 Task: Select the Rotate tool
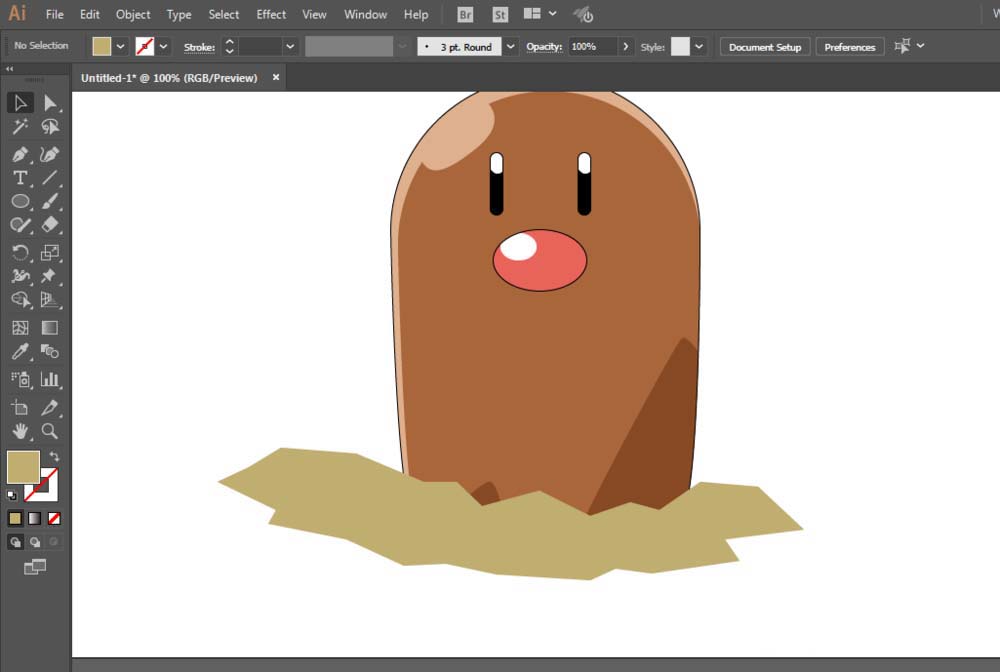(20, 252)
